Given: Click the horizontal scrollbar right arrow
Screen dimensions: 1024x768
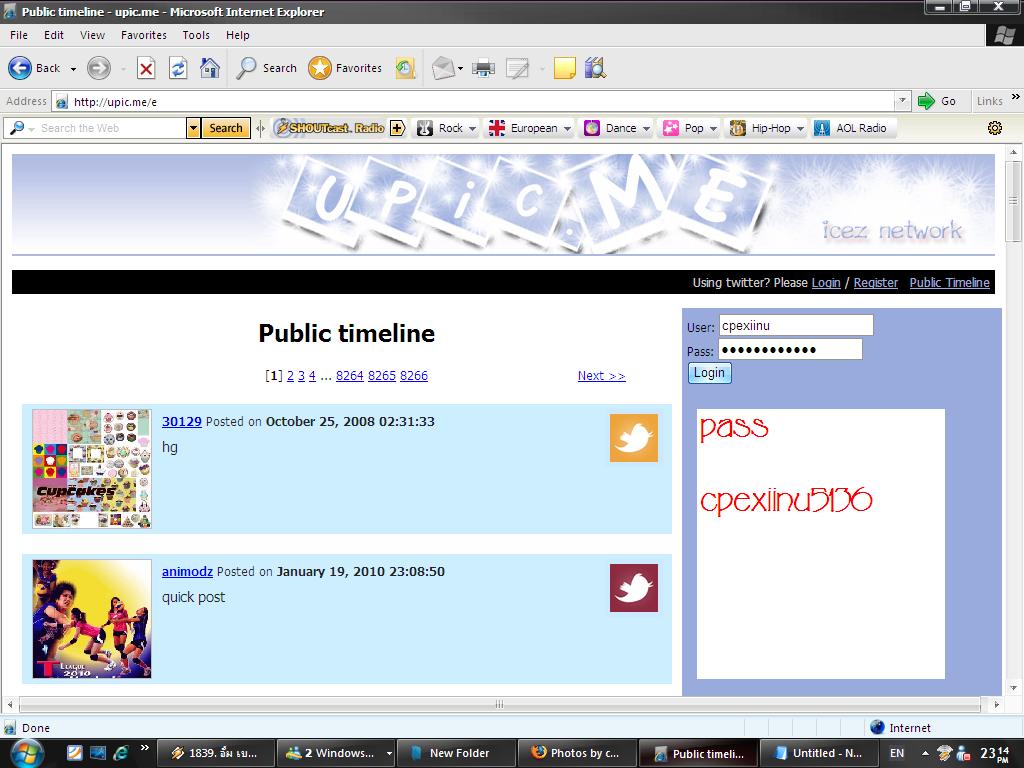Looking at the screenshot, I should 997,705.
